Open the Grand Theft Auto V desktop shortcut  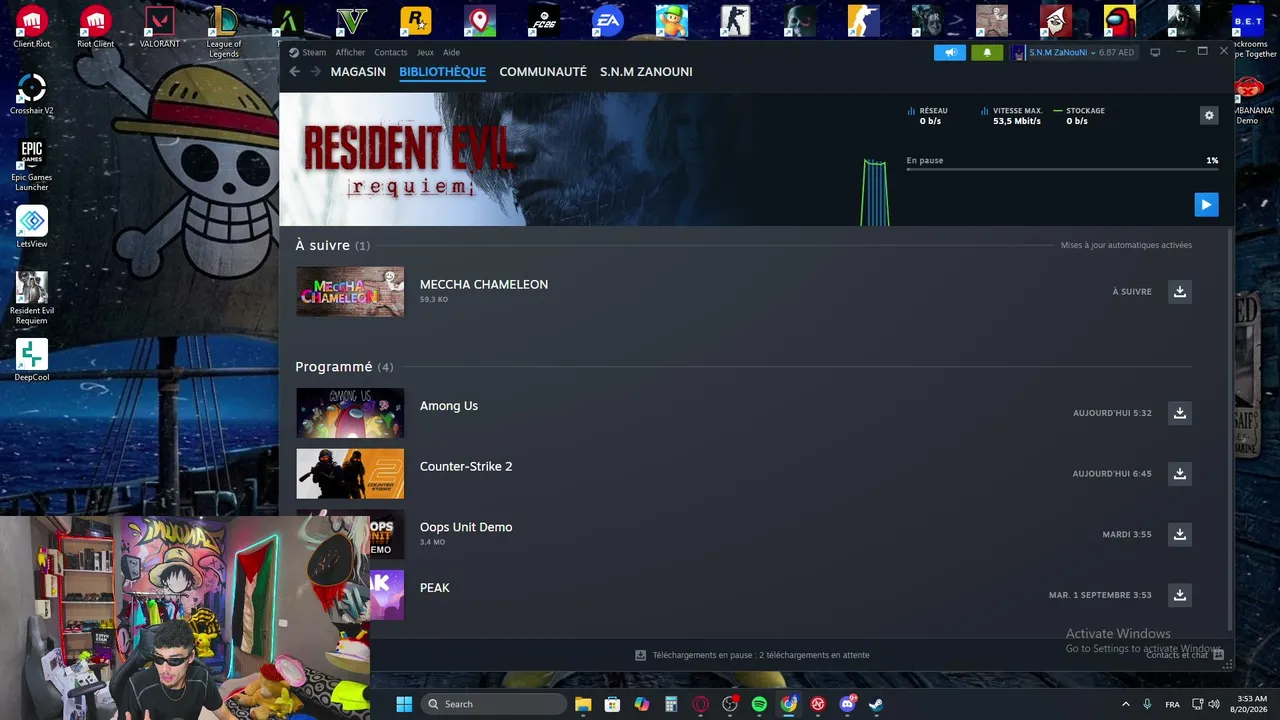(351, 21)
